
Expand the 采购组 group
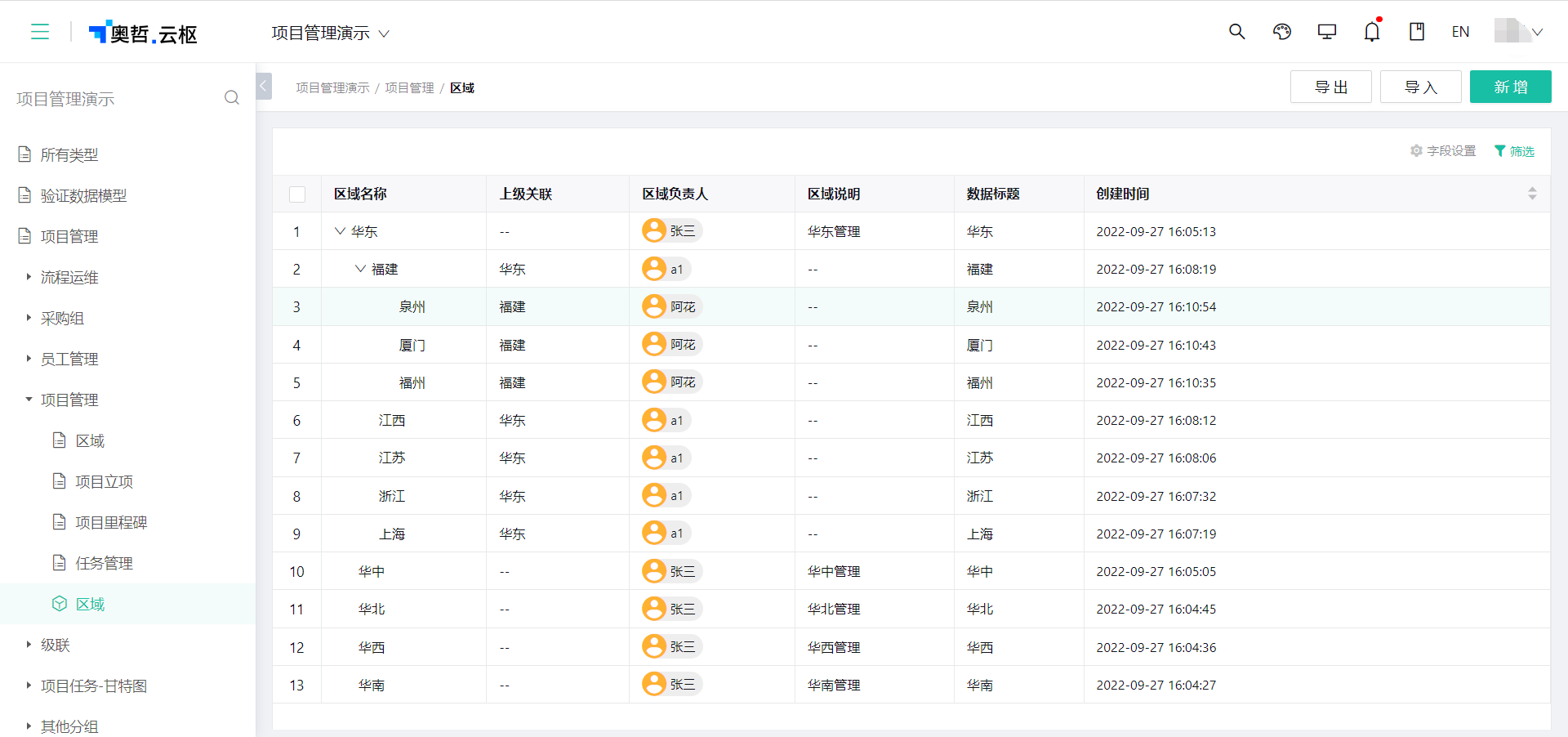pos(62,318)
